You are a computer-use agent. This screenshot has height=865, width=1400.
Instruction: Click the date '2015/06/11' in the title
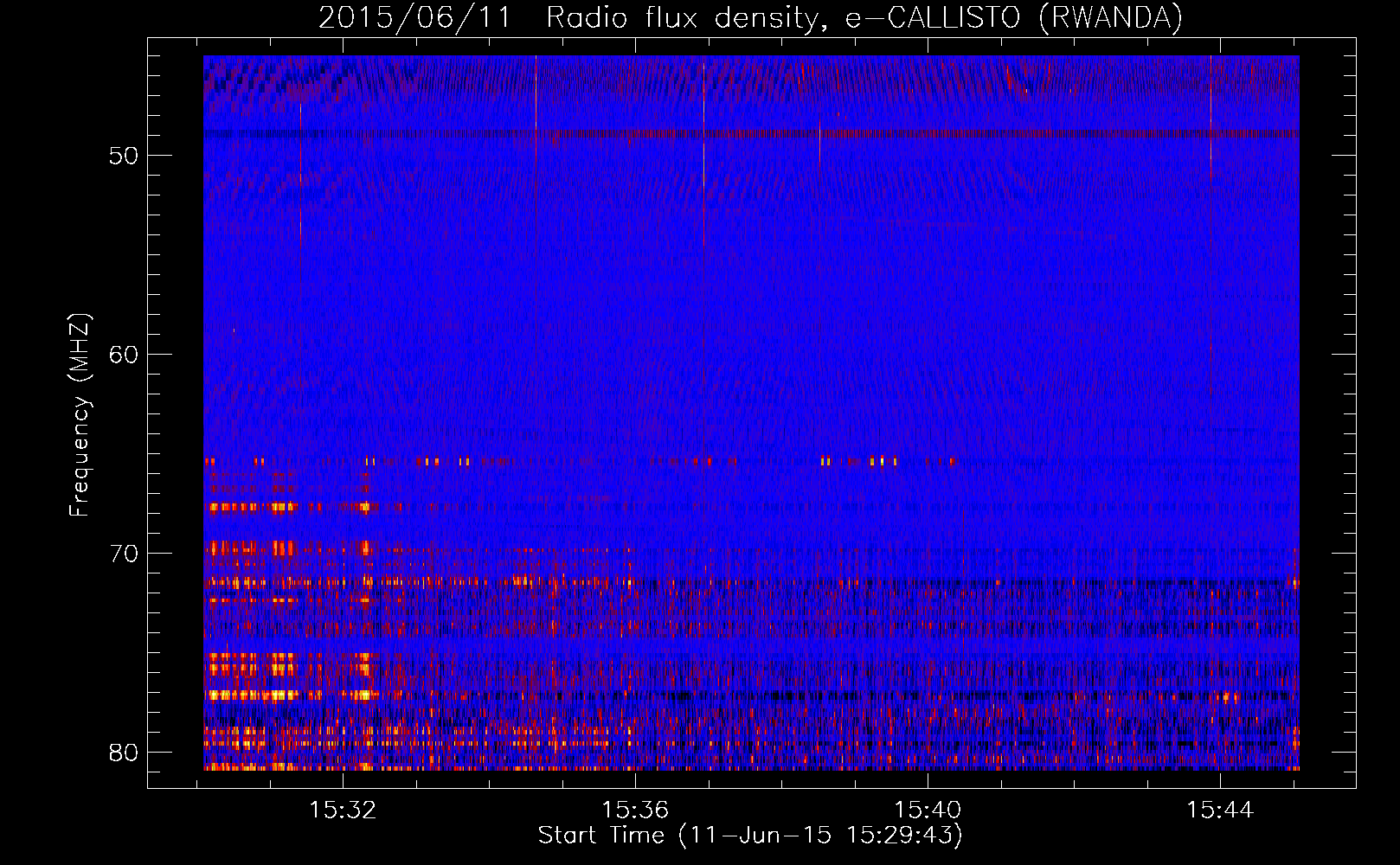(415, 18)
